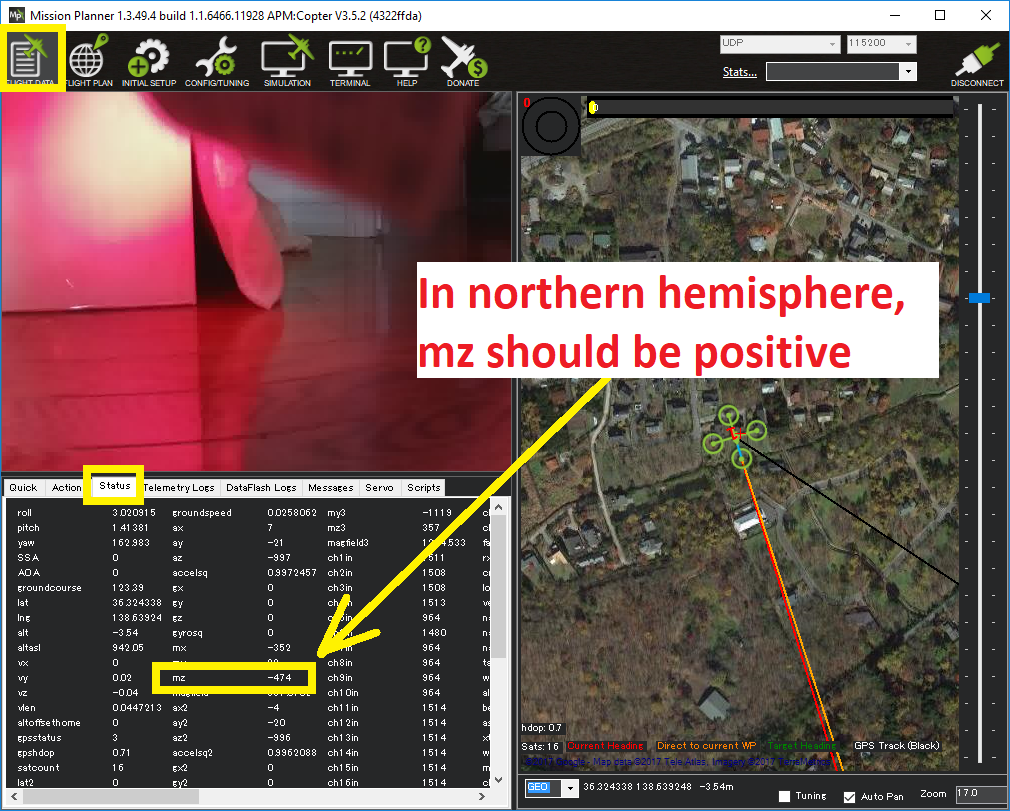Open the Flight Data screen
1010x811 pixels.
32,59
